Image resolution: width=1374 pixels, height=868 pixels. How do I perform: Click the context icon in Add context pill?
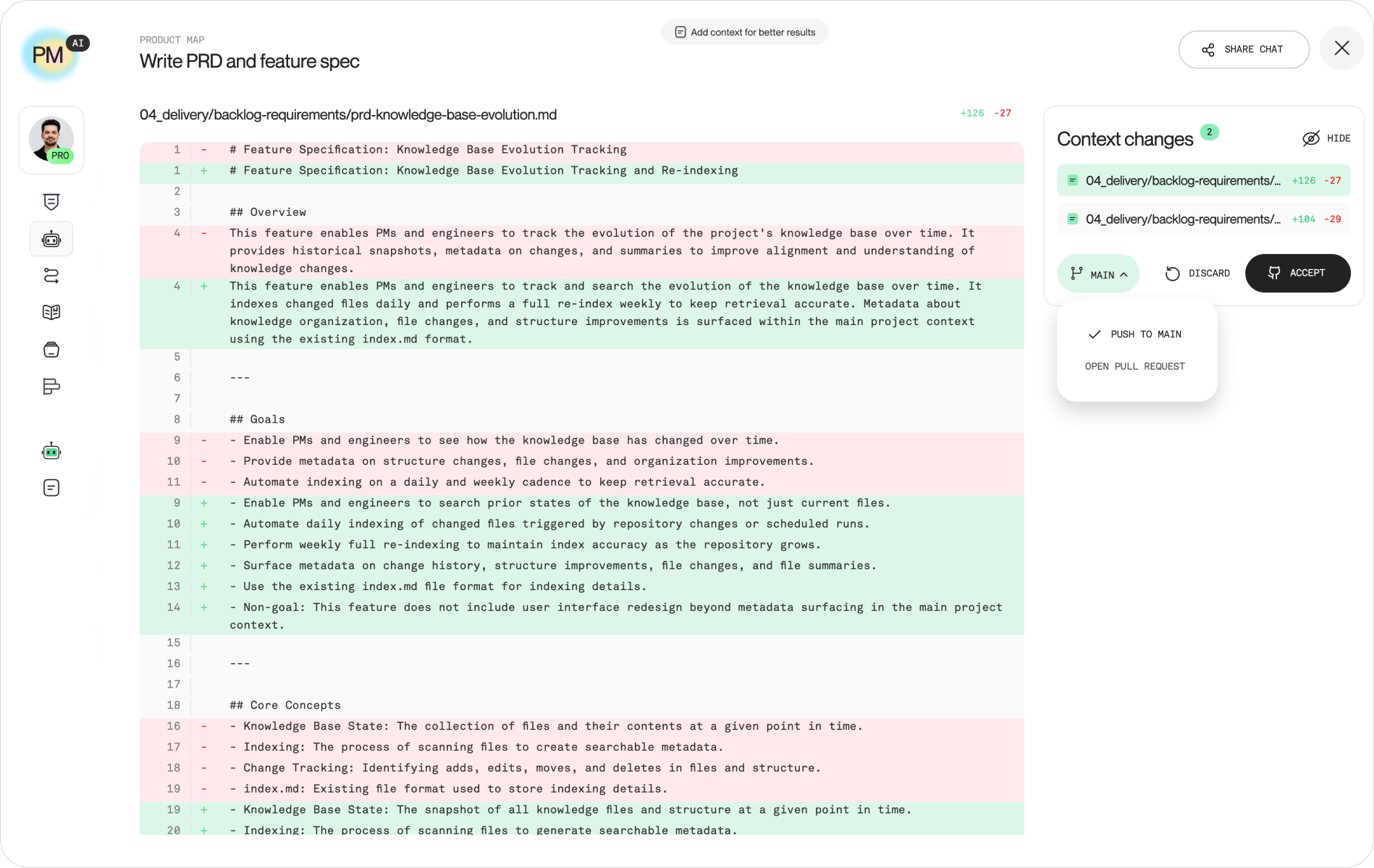click(x=680, y=32)
